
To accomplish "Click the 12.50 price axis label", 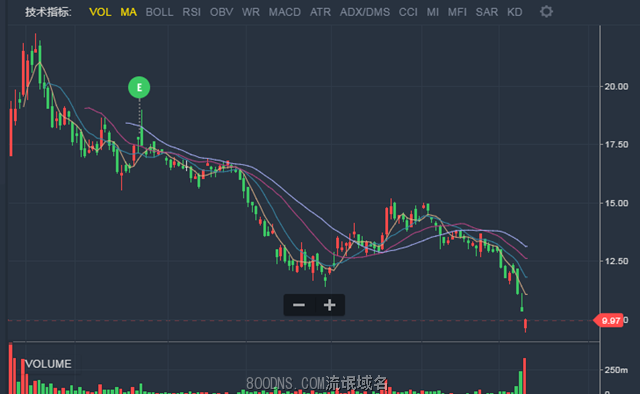I will [x=616, y=261].
